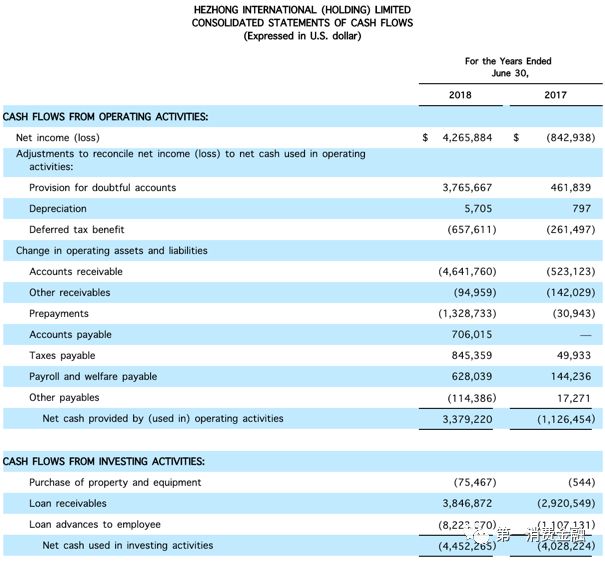Click operating total 3,379,220
Image resolution: width=605 pixels, height=562 pixels.
point(467,419)
